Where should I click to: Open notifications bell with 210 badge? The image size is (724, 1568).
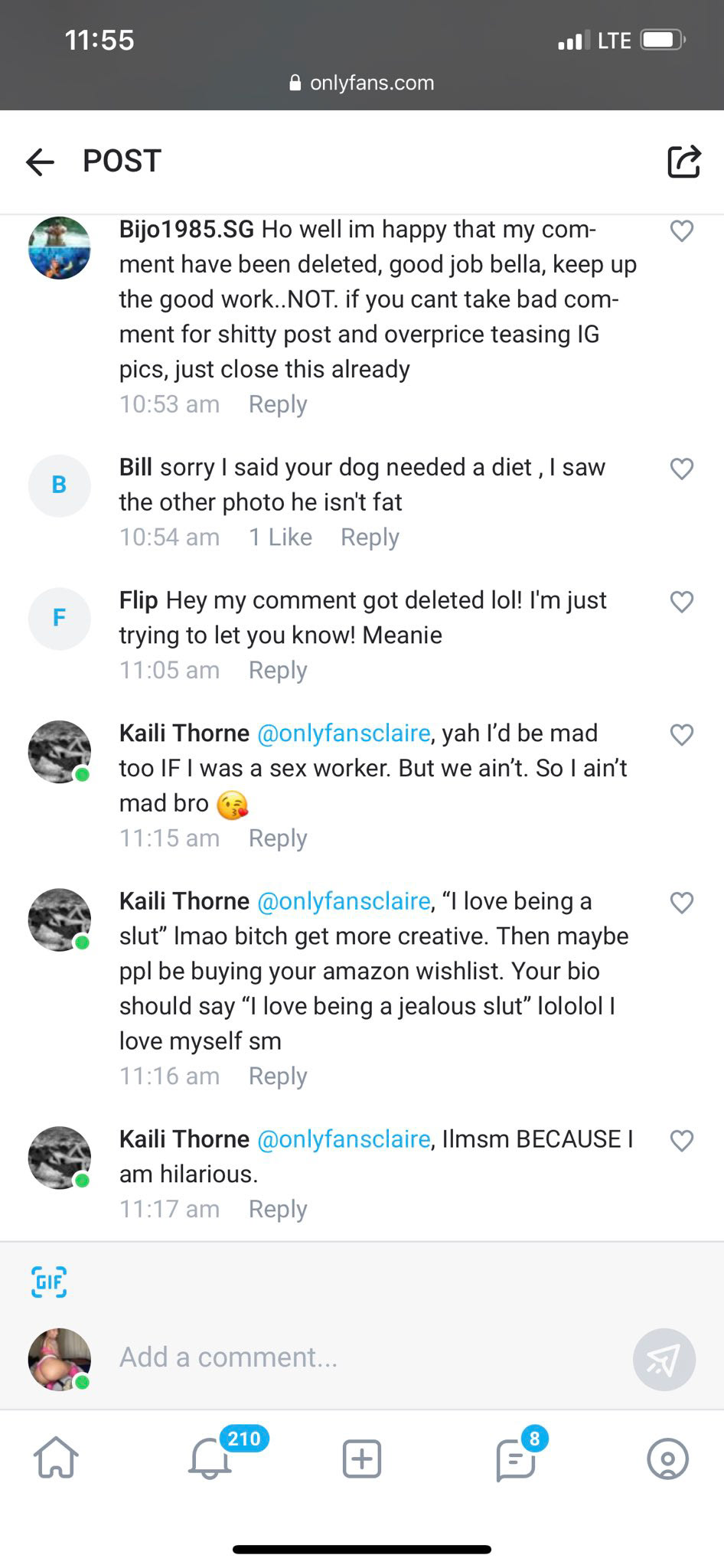[210, 1457]
